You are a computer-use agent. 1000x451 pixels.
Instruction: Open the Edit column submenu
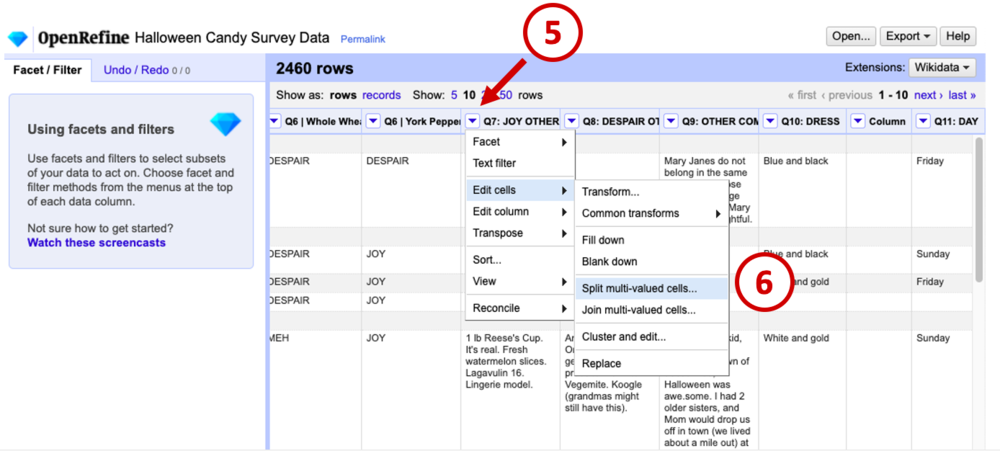point(520,212)
